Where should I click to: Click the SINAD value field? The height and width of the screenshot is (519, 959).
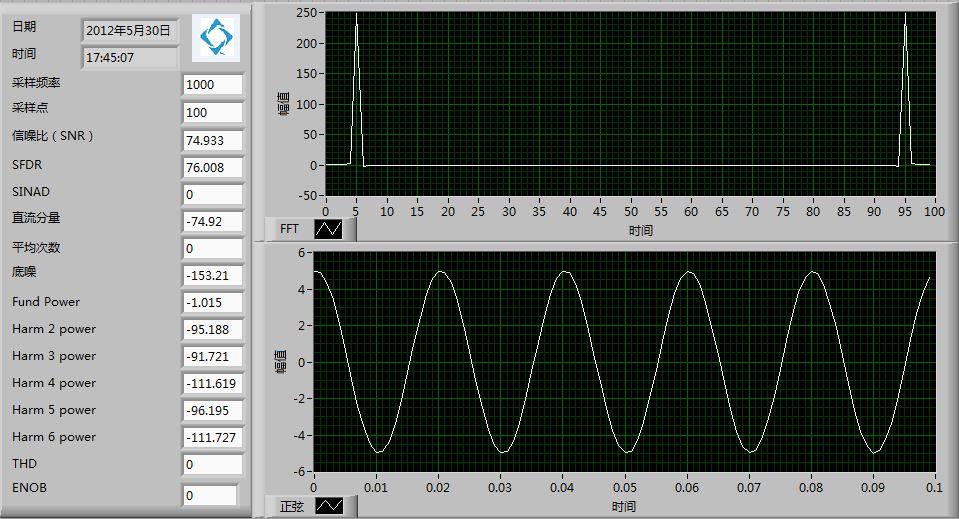(x=212, y=194)
